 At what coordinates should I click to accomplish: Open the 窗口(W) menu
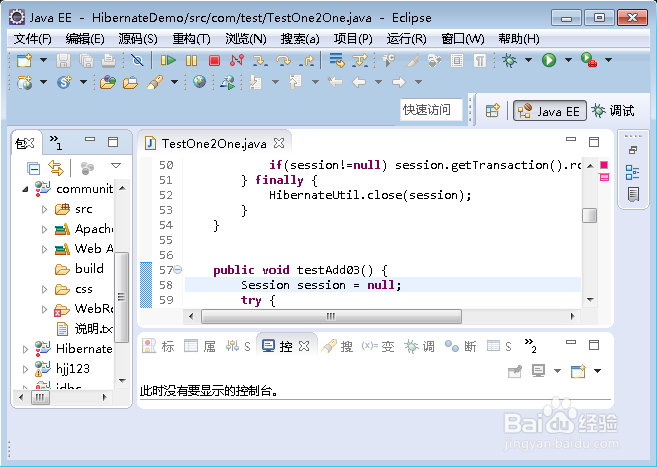463,39
